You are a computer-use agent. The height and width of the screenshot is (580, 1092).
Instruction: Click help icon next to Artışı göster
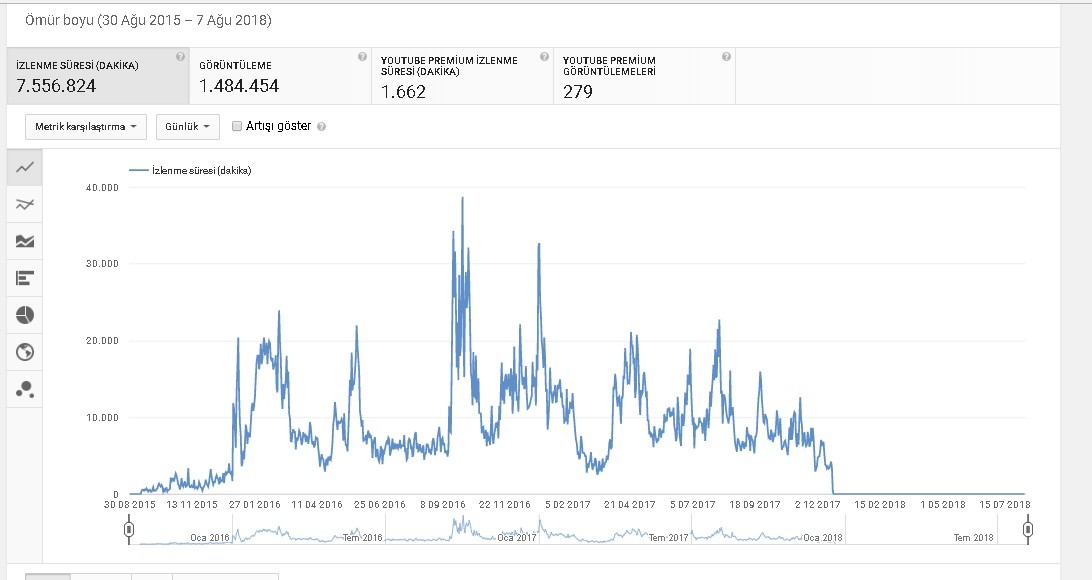[x=321, y=127]
